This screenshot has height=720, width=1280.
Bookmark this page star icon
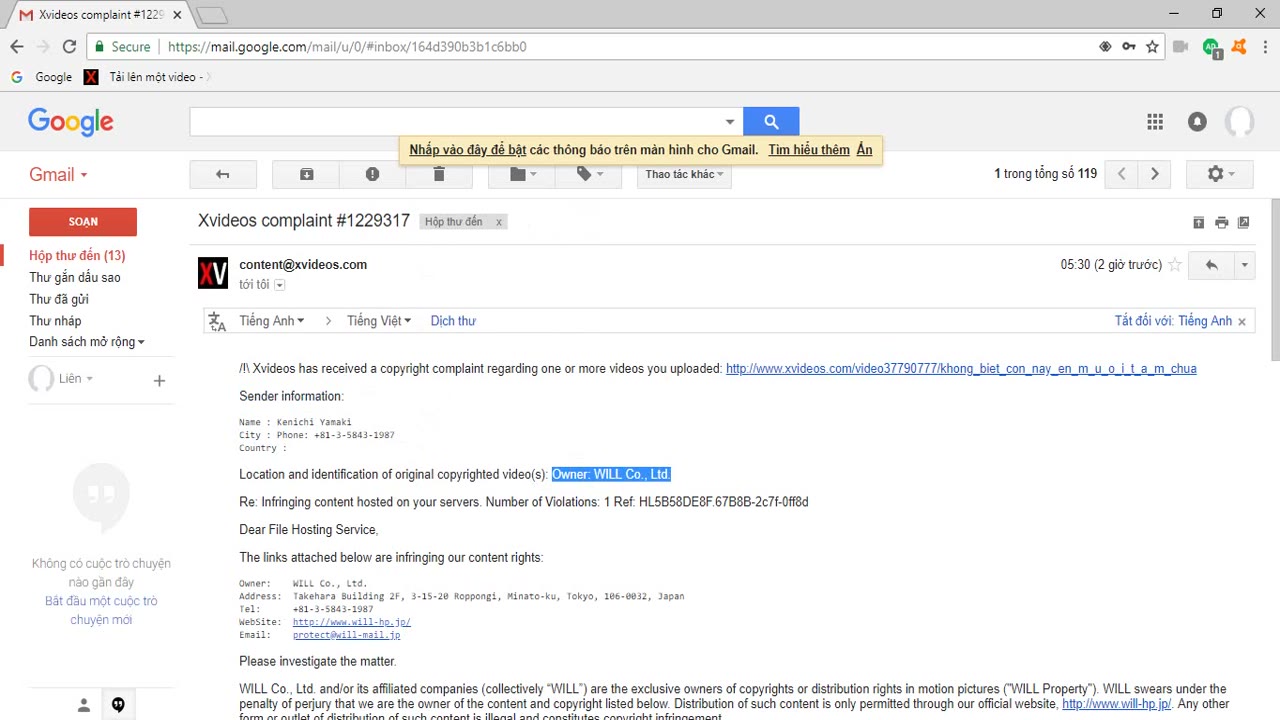tap(1152, 46)
